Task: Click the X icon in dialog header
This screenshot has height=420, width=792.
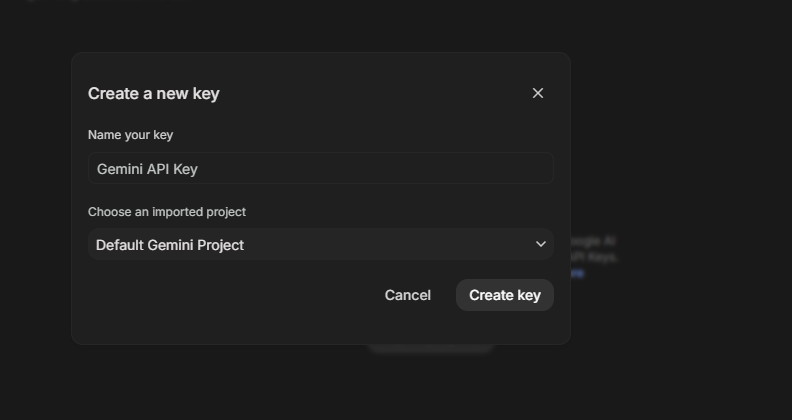Action: coord(537,93)
